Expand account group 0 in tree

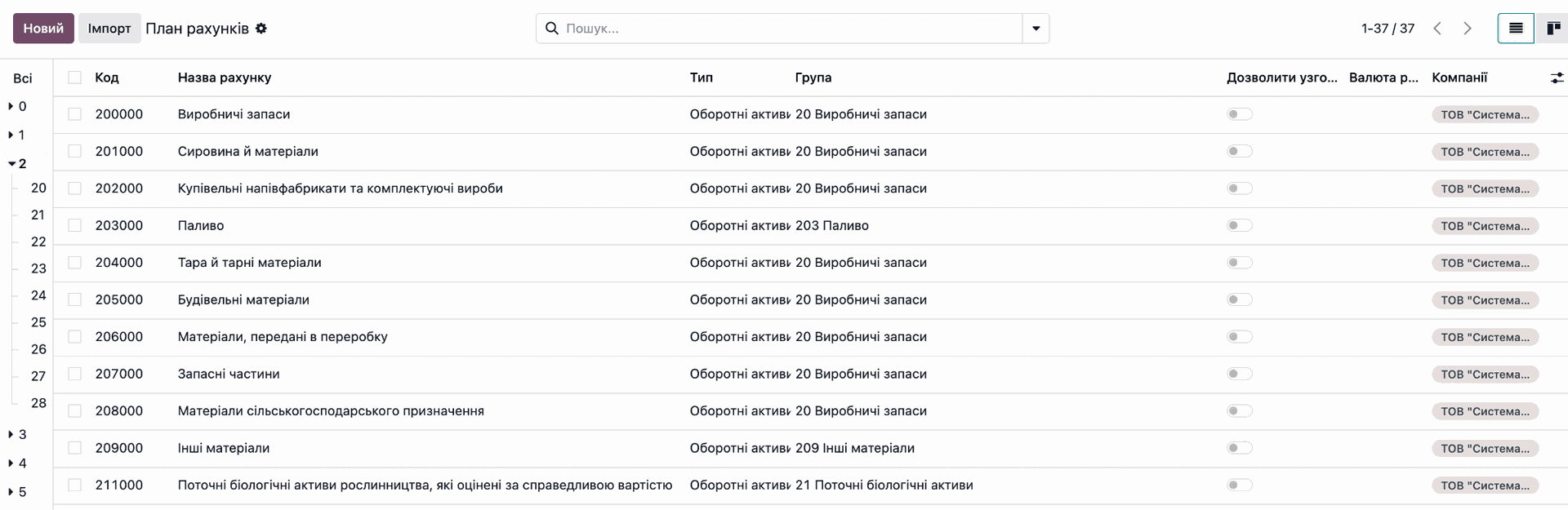[x=18, y=106]
